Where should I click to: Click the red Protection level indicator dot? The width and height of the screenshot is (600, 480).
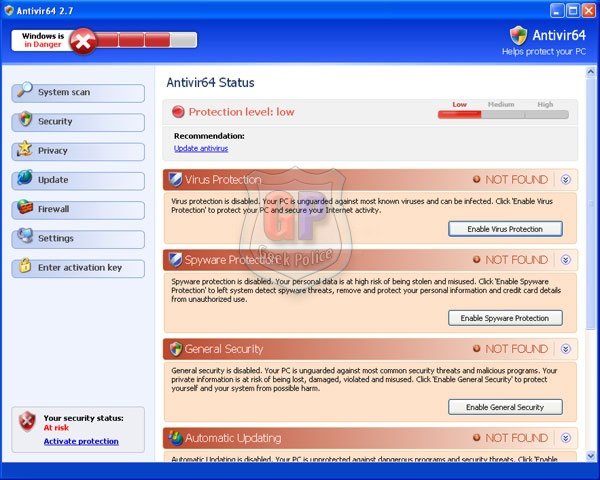[x=178, y=112]
